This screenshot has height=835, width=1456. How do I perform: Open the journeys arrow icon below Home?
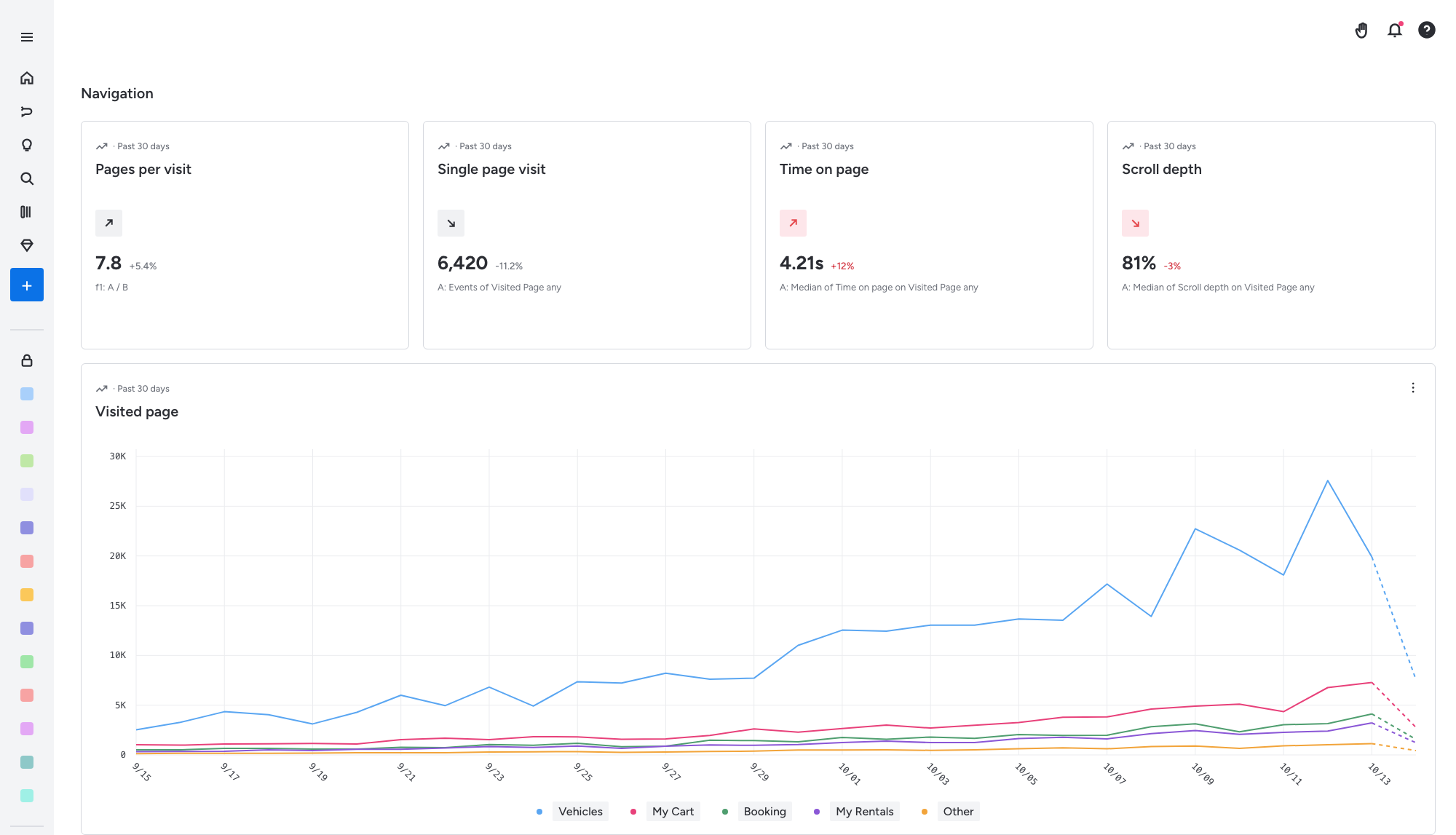[27, 111]
